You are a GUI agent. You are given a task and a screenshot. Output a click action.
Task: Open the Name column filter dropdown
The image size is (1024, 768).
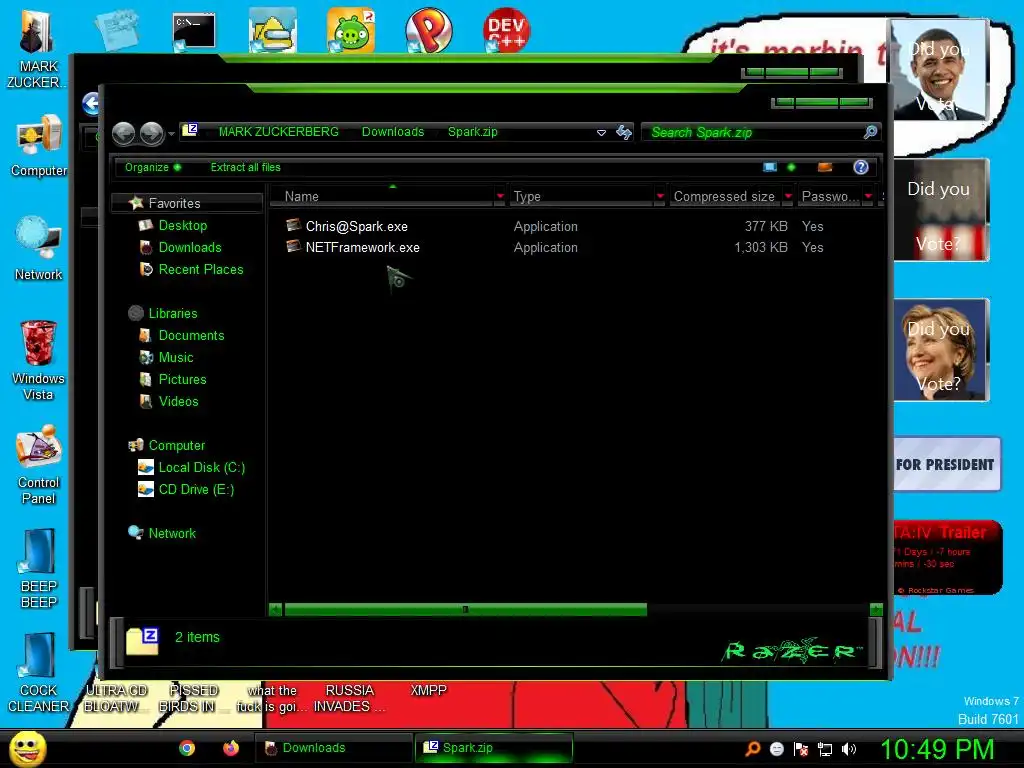pyautogui.click(x=500, y=196)
